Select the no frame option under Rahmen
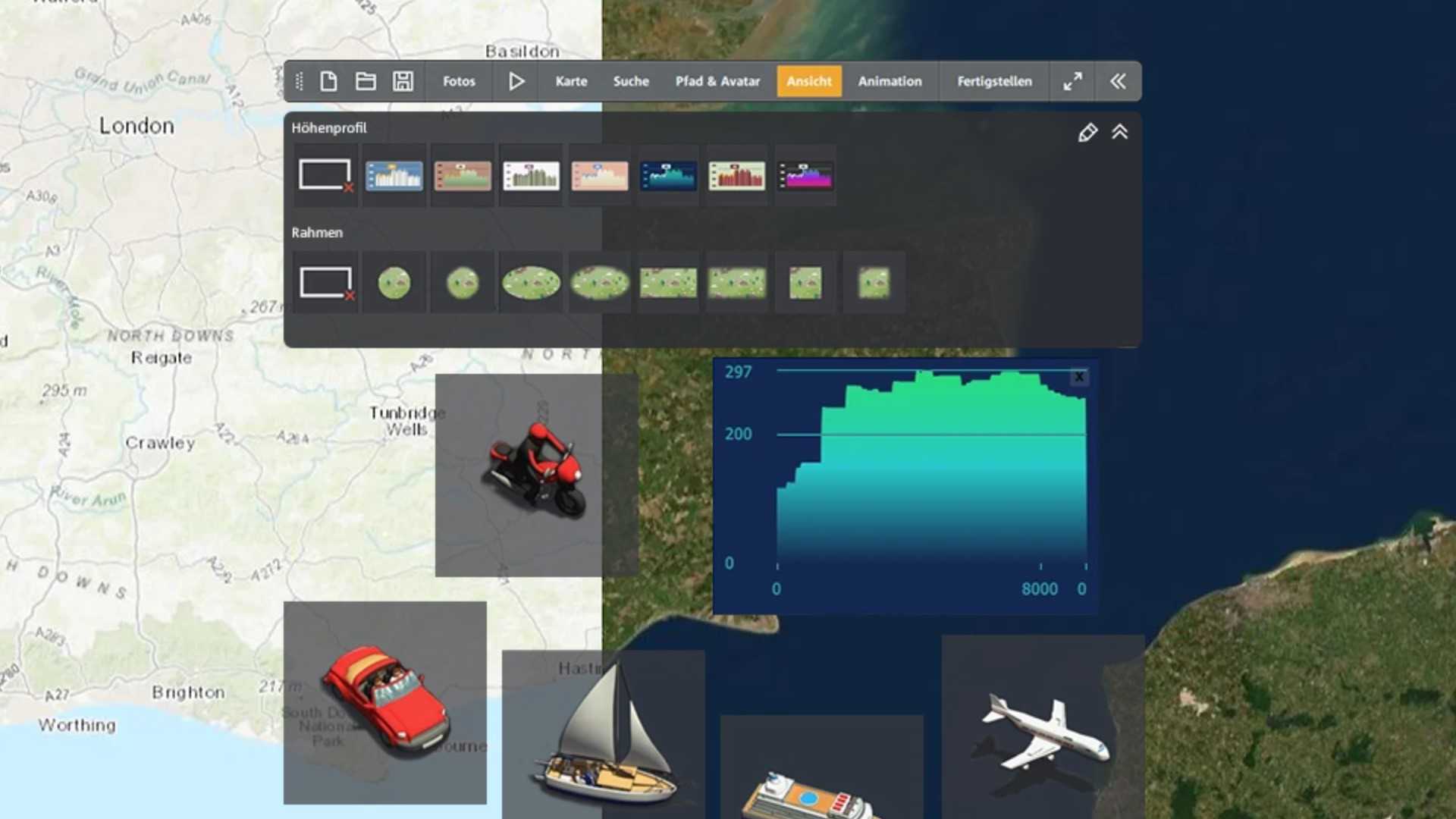Image resolution: width=1456 pixels, height=819 pixels. tap(325, 283)
